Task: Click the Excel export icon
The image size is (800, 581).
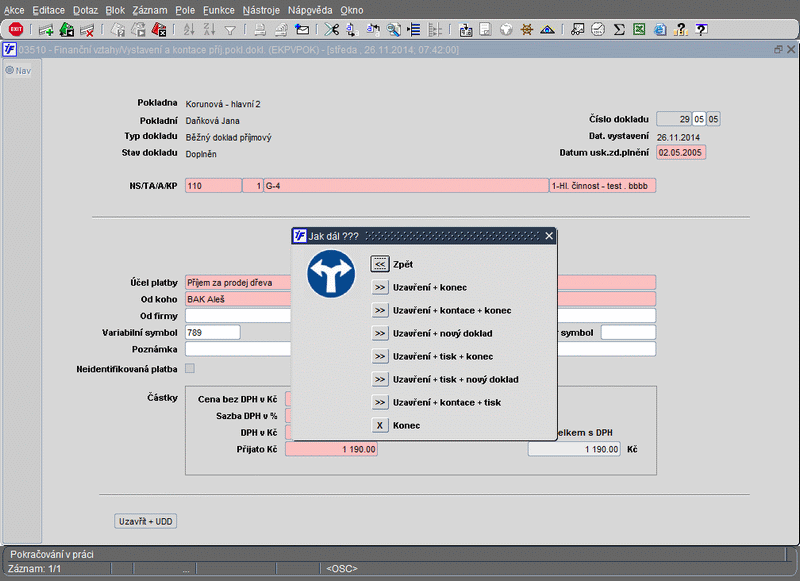Action: [x=639, y=30]
